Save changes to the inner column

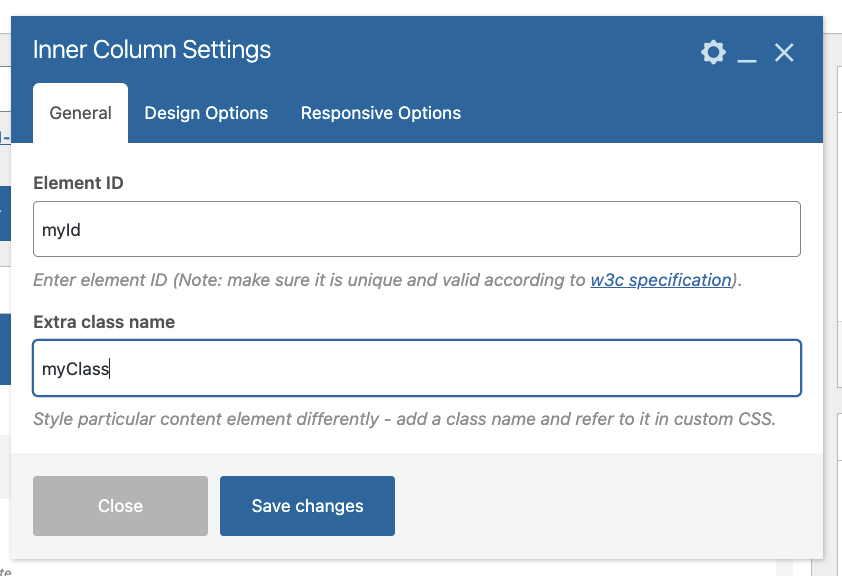click(307, 506)
